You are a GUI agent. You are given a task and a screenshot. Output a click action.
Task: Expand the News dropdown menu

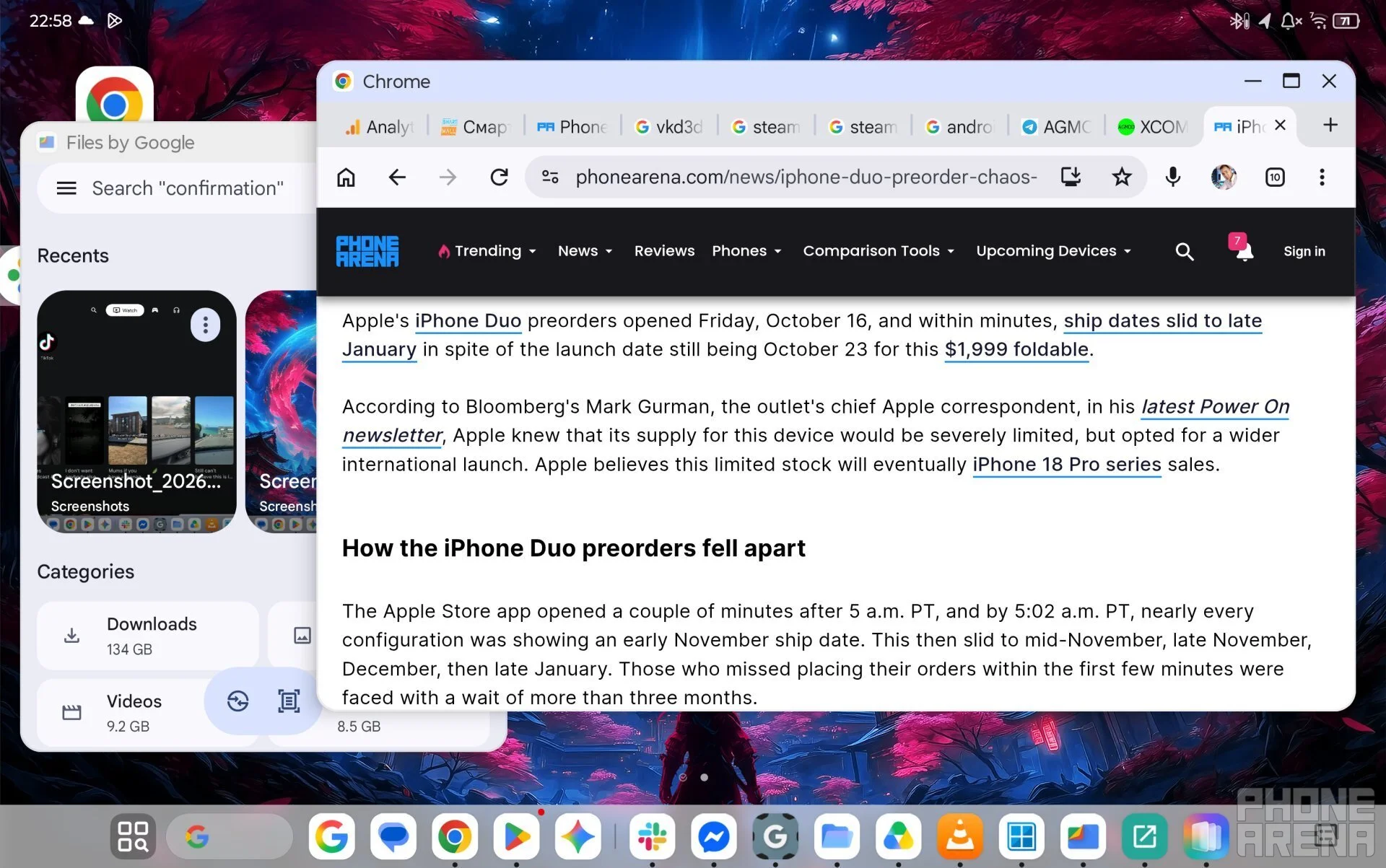click(x=585, y=251)
